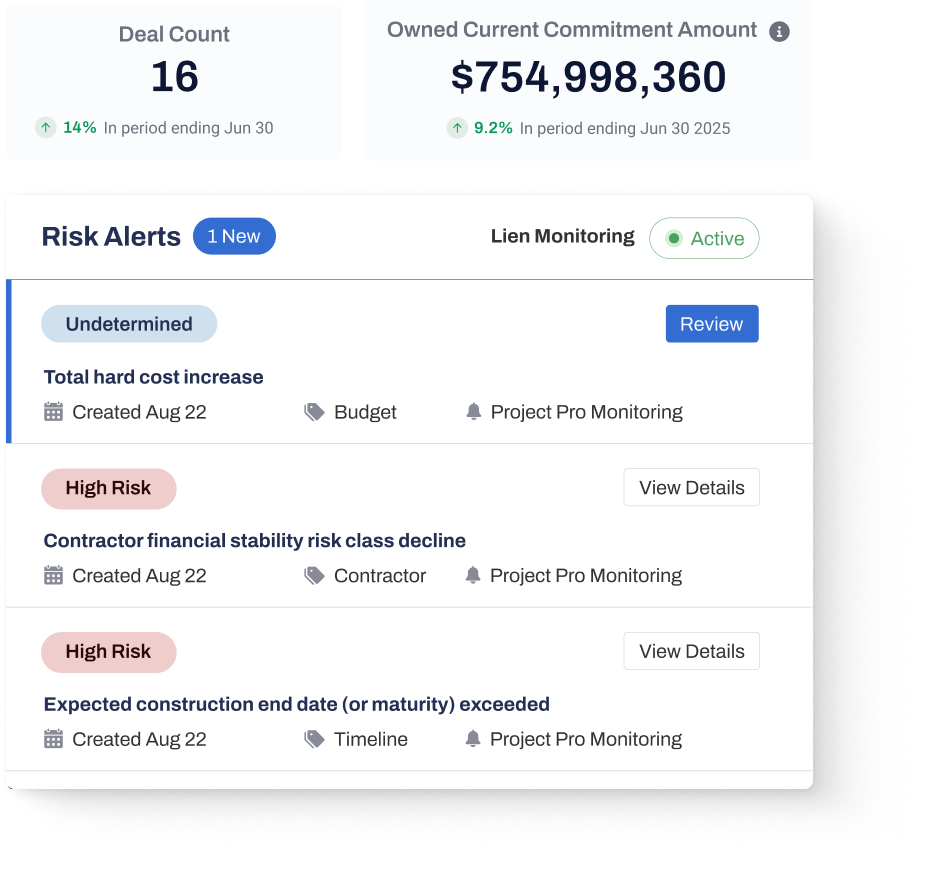The height and width of the screenshot is (874, 936).
Task: Click calendar icon on the Contractor financial stability alert
Action: coord(54,576)
